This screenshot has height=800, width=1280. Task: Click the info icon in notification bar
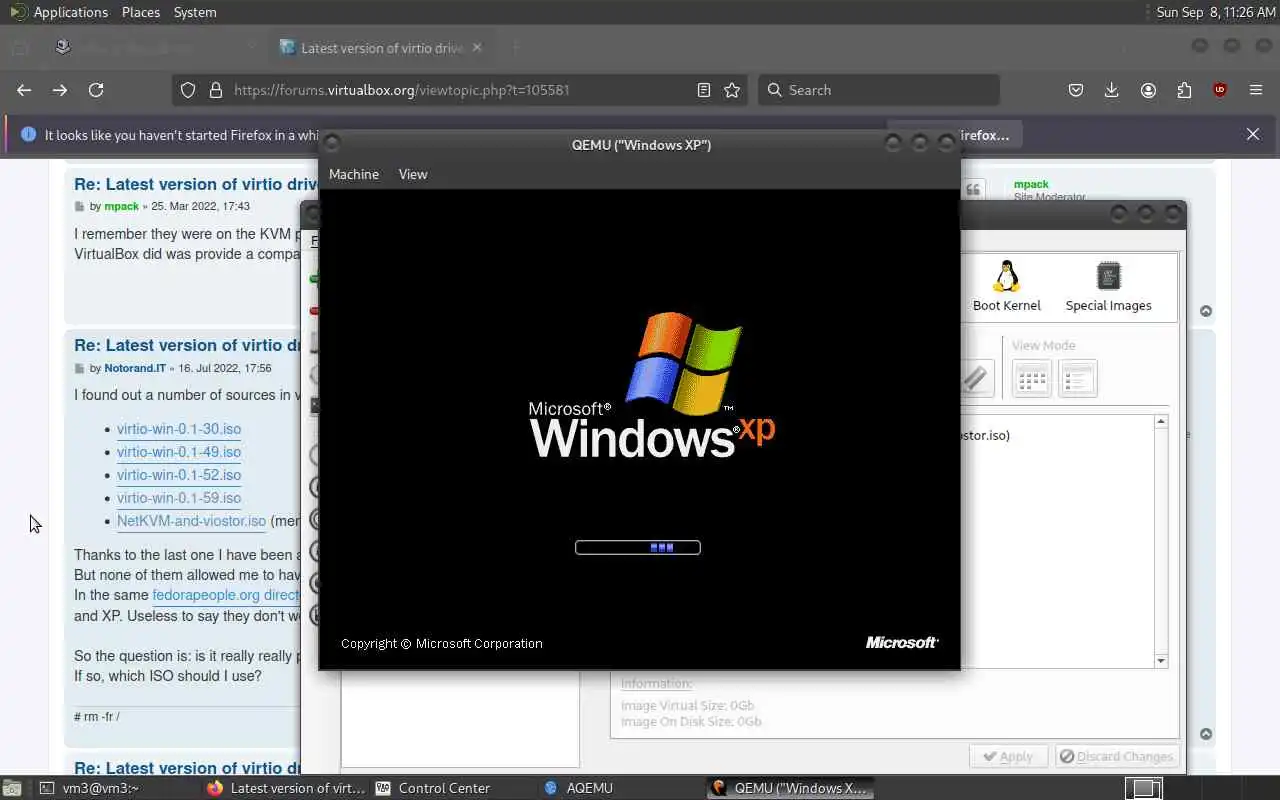tap(28, 134)
